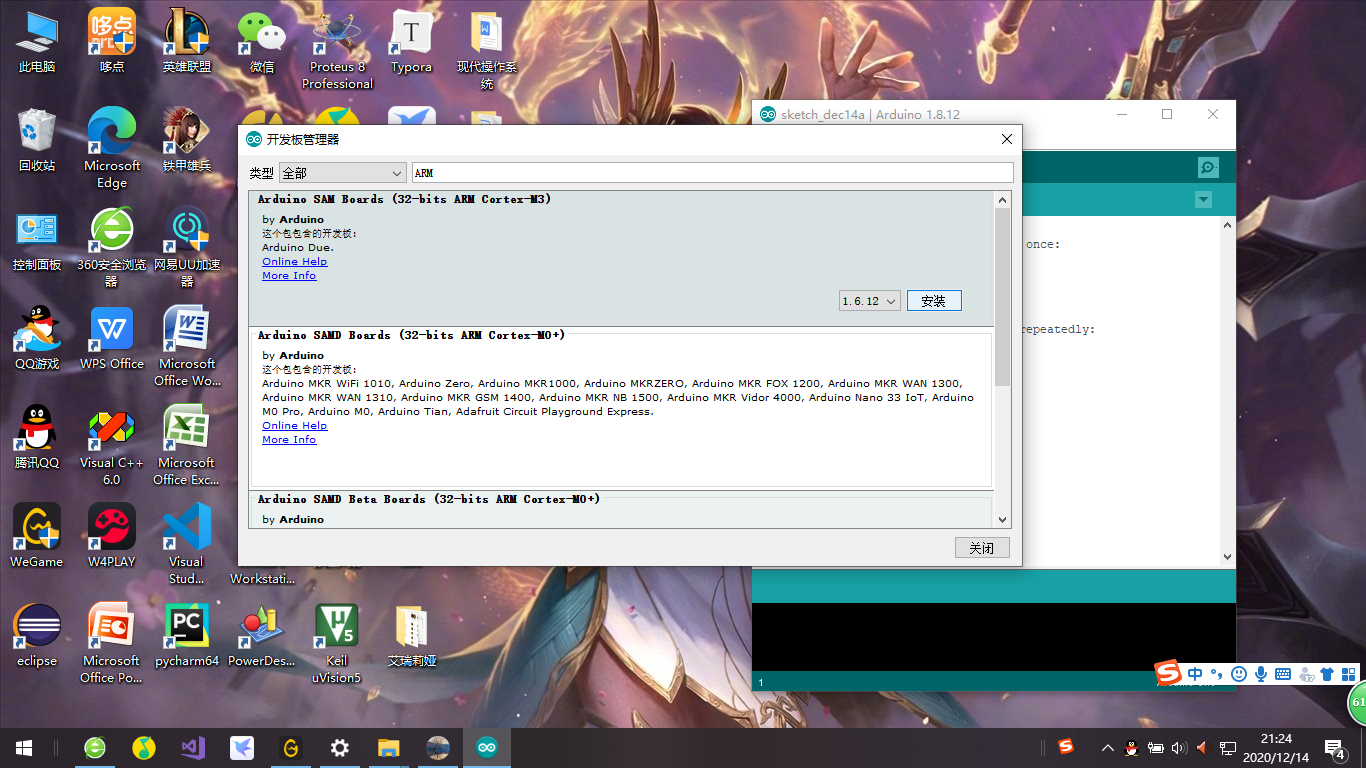Close the 开发板管理器 dialog with X
Screen dimensions: 1366x768
1007,139
